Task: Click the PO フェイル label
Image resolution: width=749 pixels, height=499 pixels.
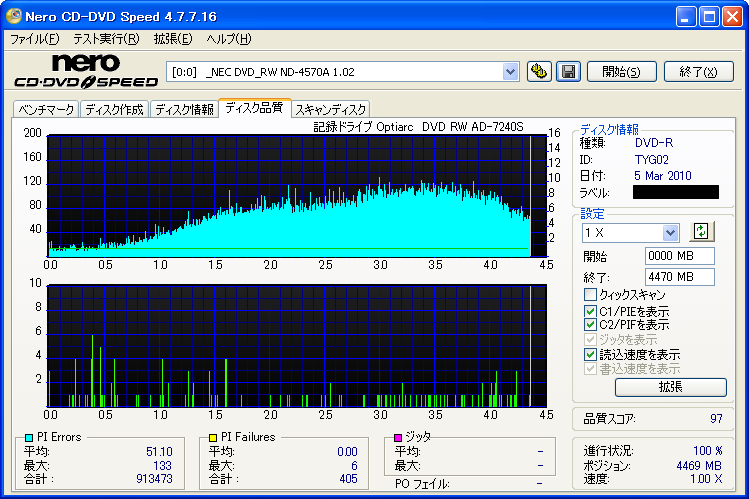Action: point(422,484)
